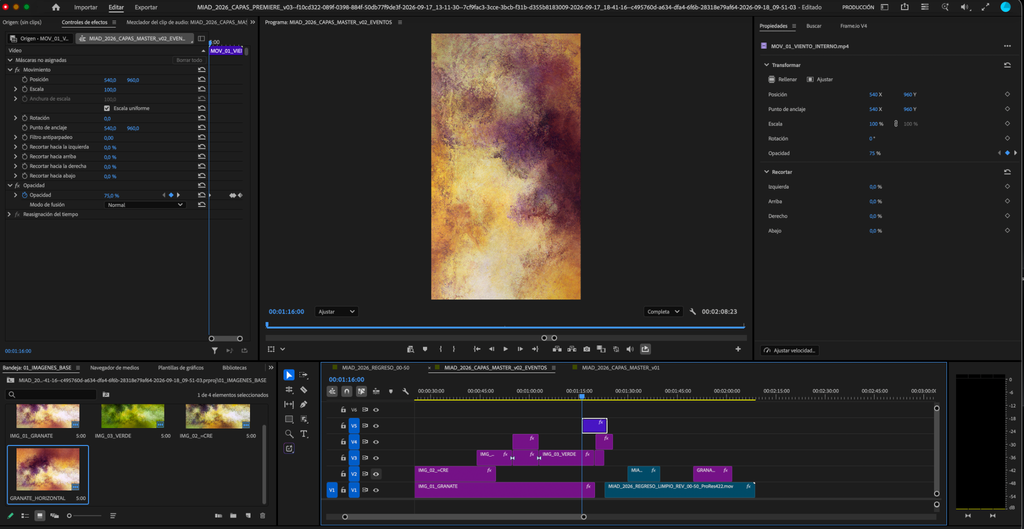This screenshot has height=529, width=1024.
Task: Open the Frame.io V4 tab
Action: click(x=854, y=26)
